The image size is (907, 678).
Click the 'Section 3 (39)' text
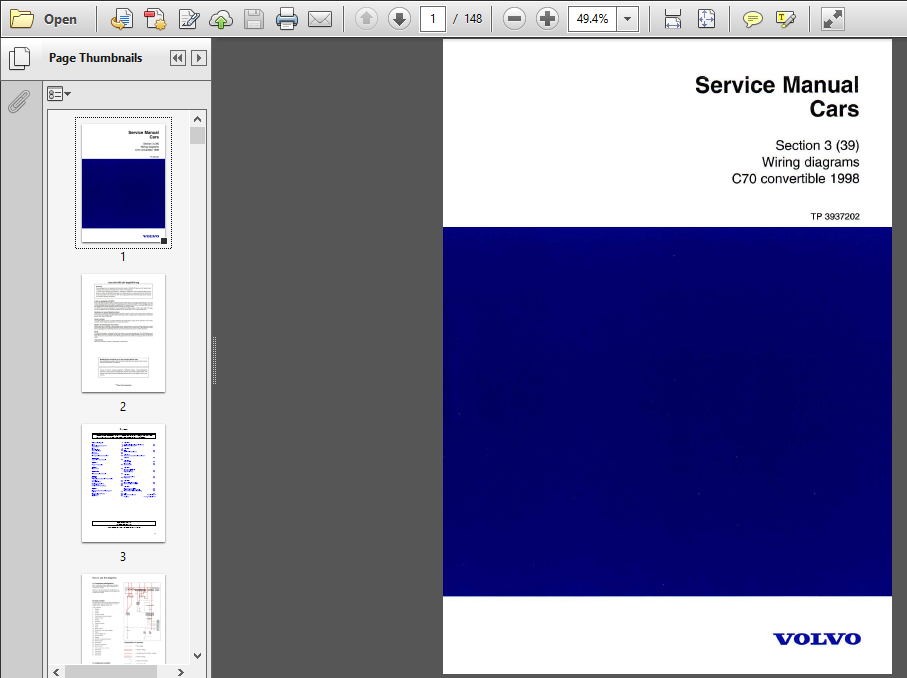[x=817, y=145]
